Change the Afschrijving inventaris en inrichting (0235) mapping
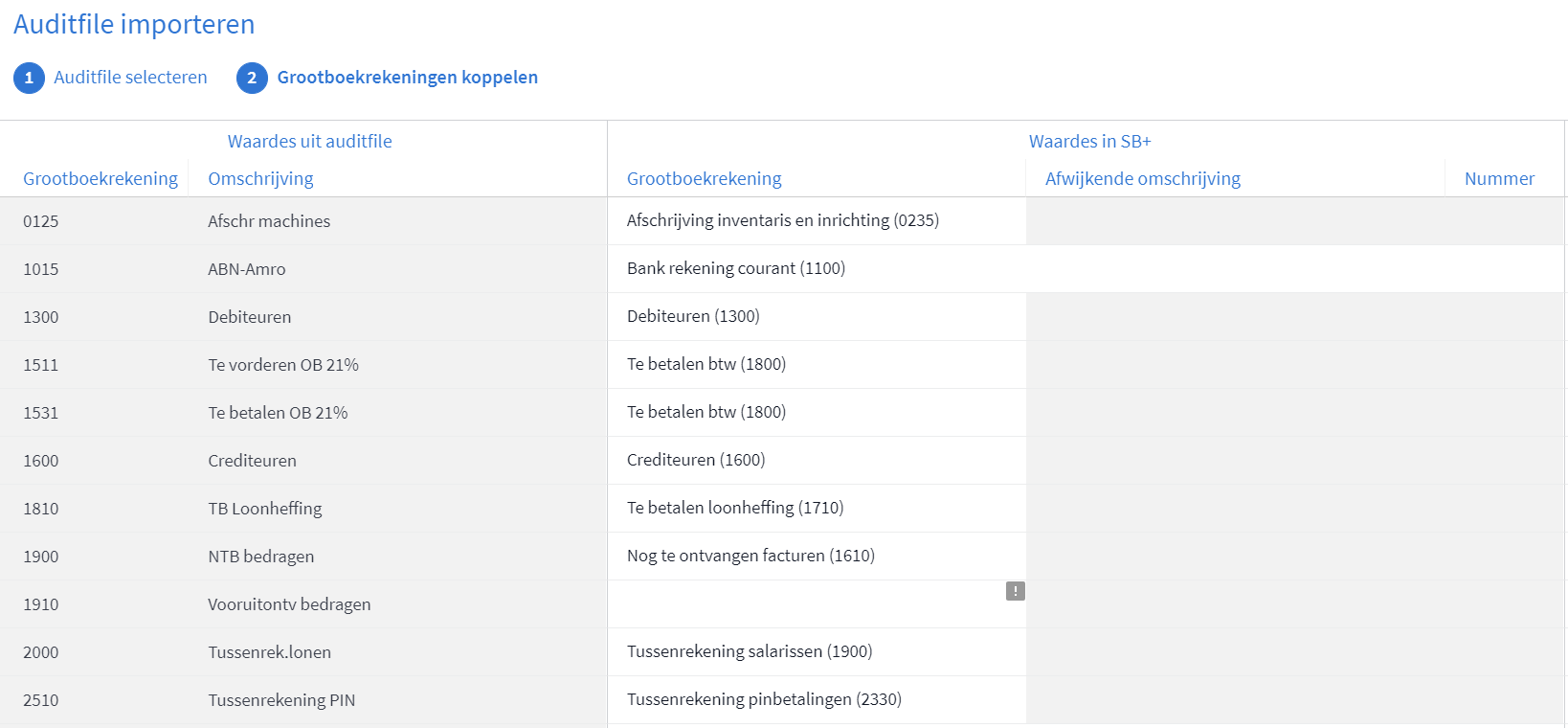 [817, 220]
